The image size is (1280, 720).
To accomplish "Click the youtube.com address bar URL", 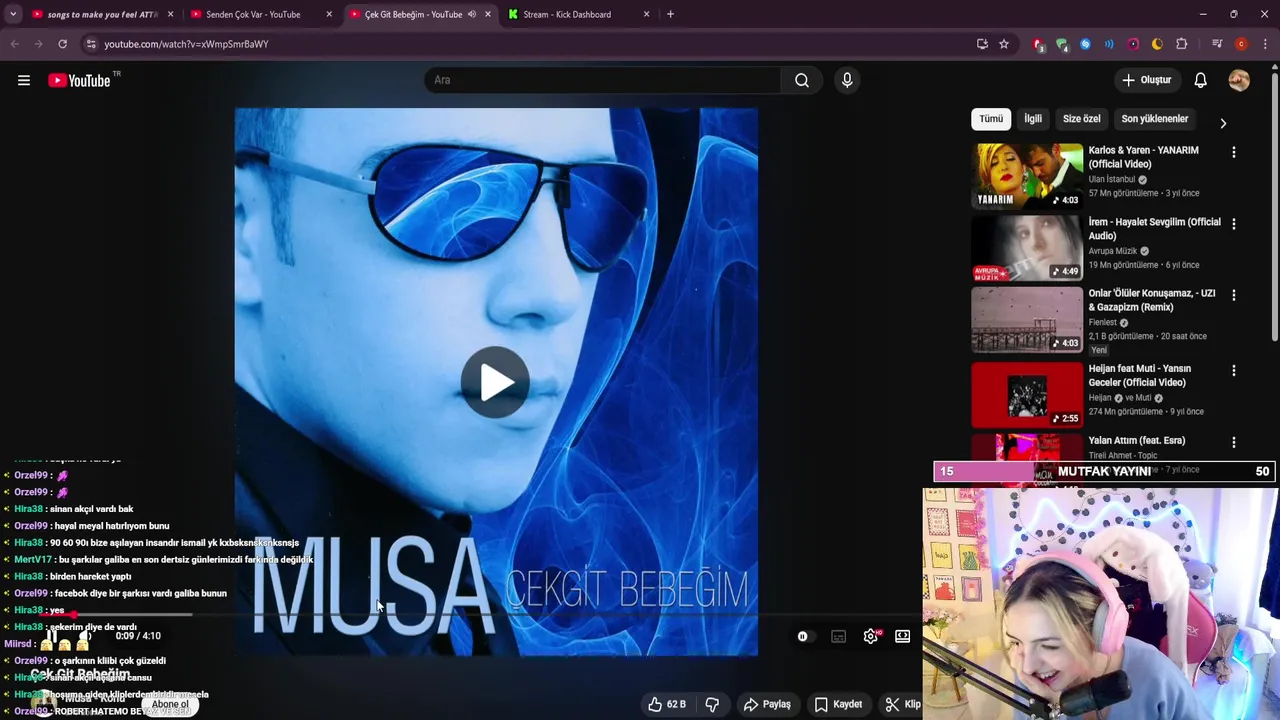I will [x=186, y=44].
